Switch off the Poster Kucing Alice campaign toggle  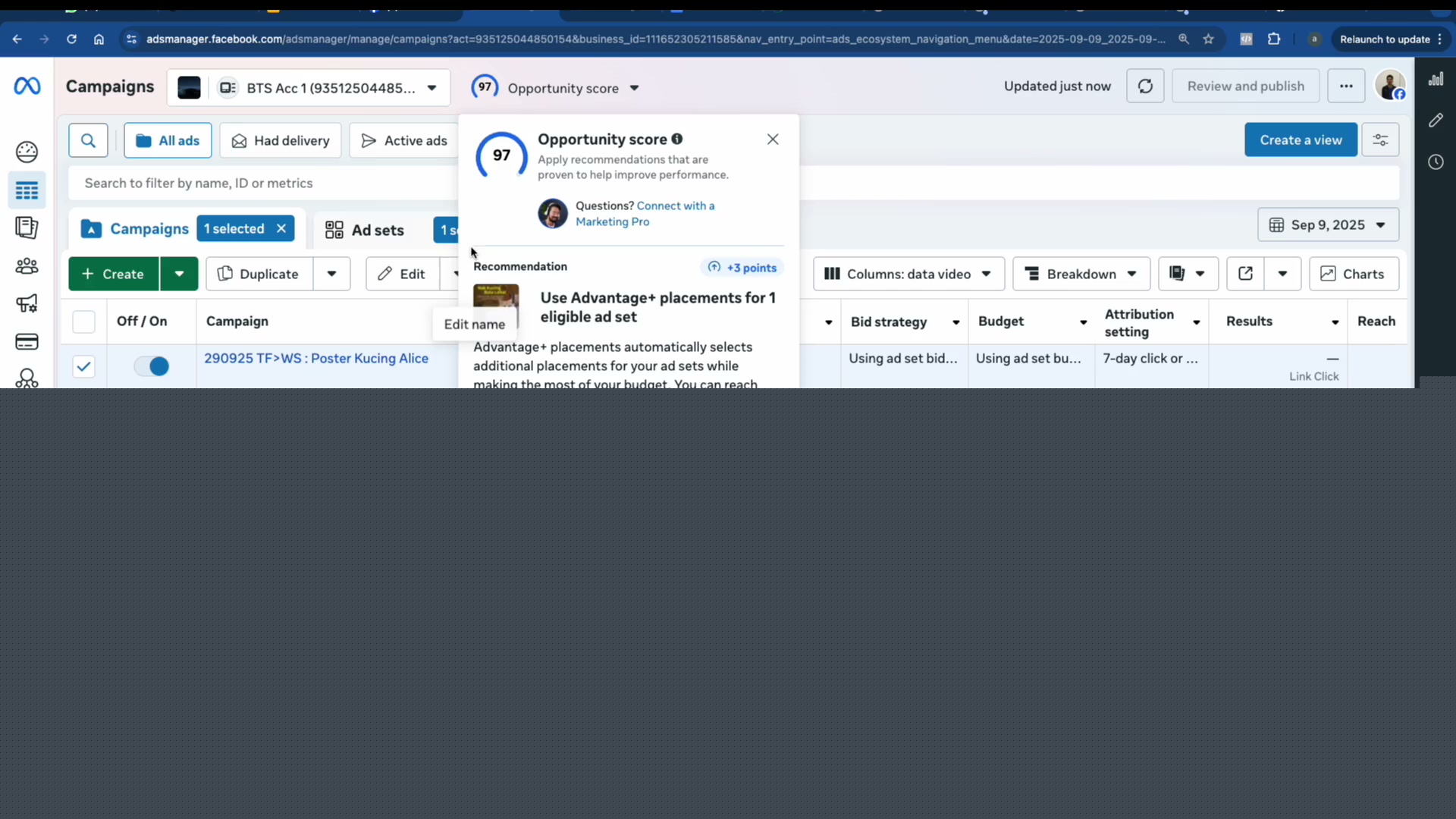152,366
